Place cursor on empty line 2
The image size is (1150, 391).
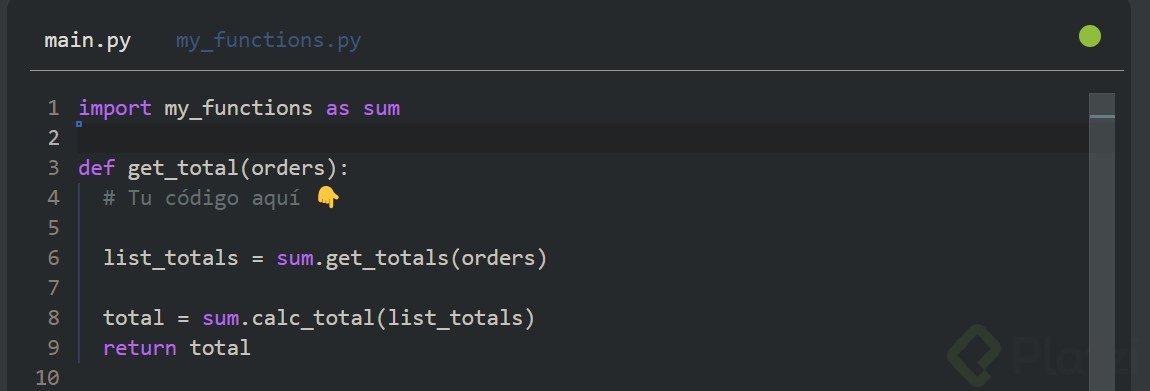click(583, 138)
